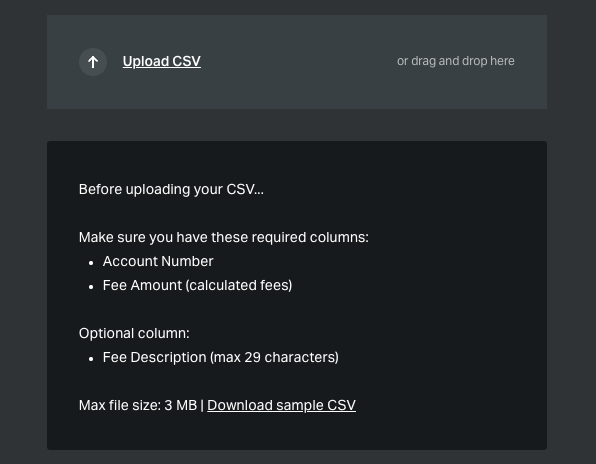The image size is (596, 464).
Task: Click the bullet beside Account Number
Action: [91, 263]
